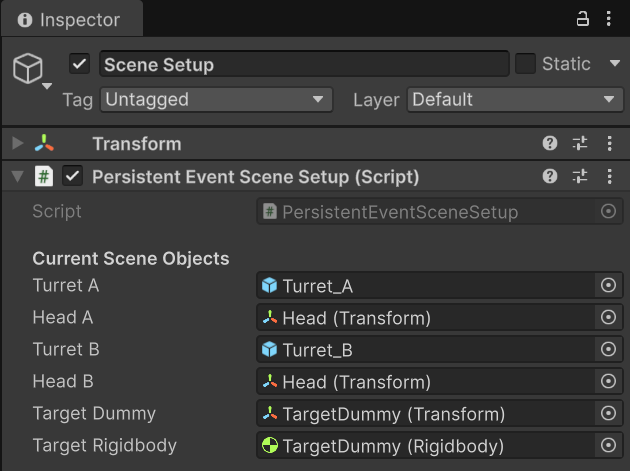The image size is (630, 471).
Task: Disable the Persistent Event Scene Setup script
Action: (72, 176)
